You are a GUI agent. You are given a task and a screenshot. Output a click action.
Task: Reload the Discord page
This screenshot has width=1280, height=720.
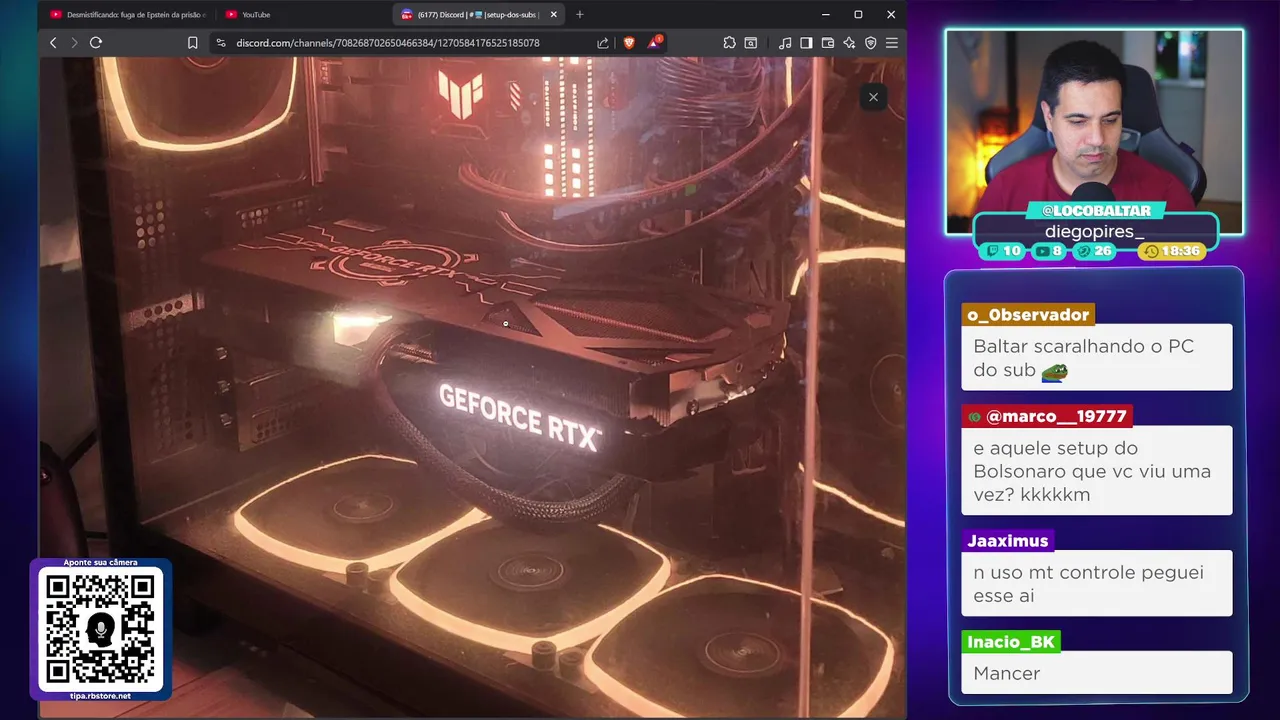(96, 43)
